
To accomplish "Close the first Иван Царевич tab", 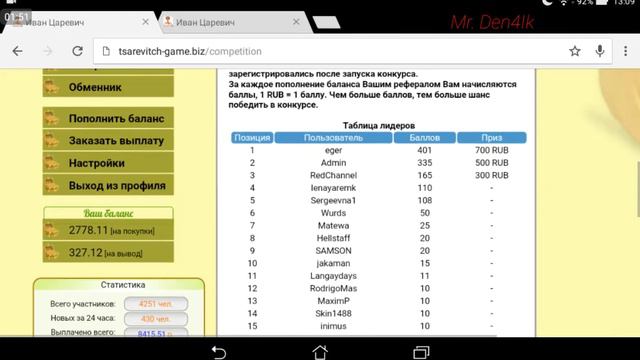I will [145, 22].
